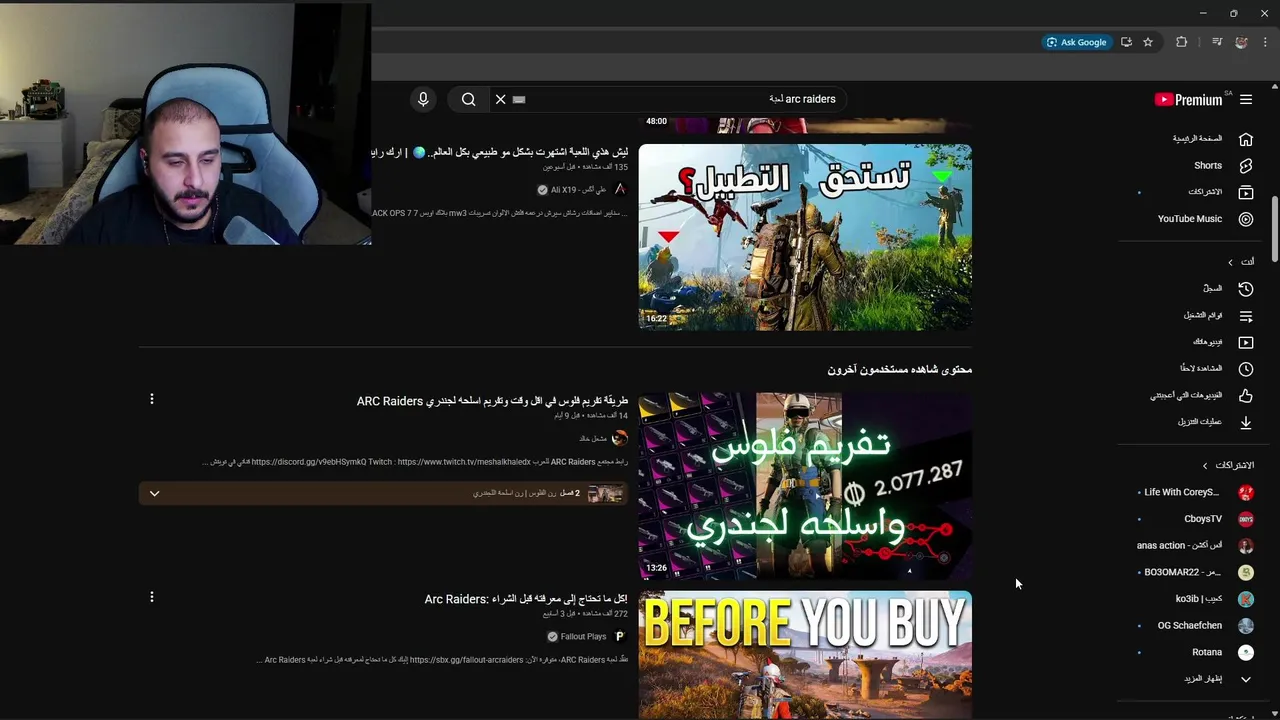Open the ليش هذي اللعبة اشتهرت video title

499,152
